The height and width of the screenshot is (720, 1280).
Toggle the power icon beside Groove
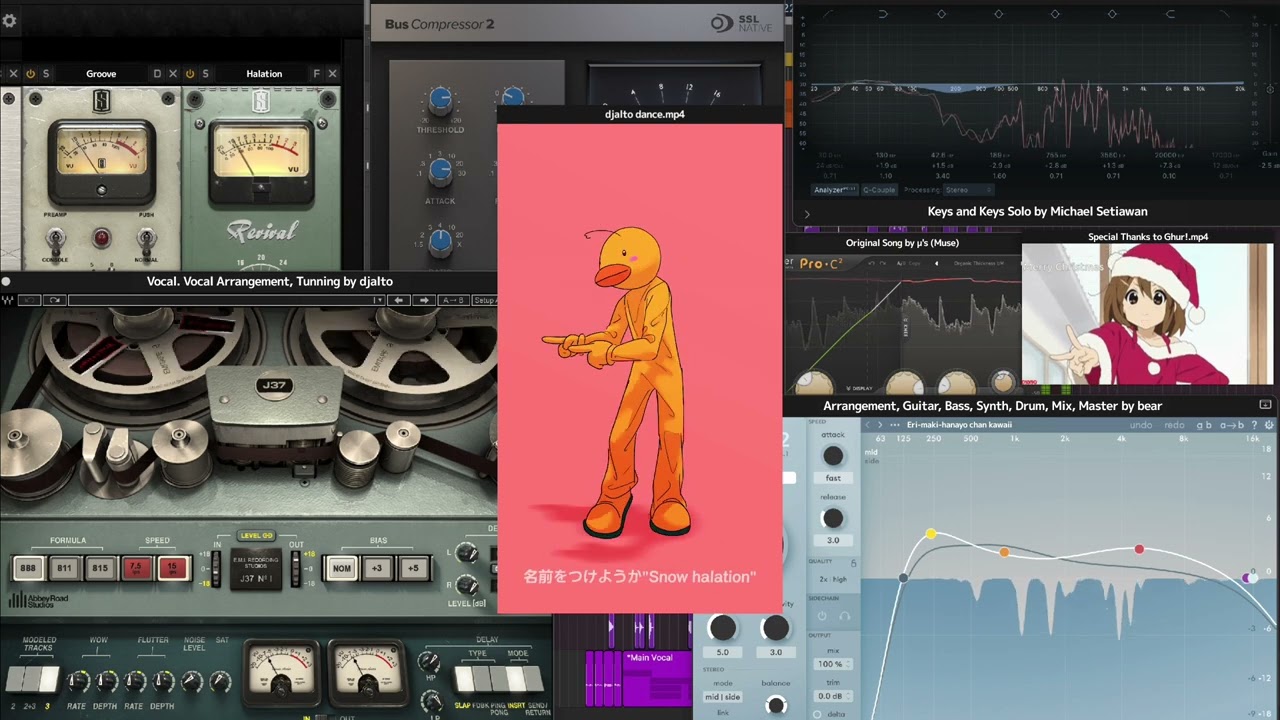[30, 74]
